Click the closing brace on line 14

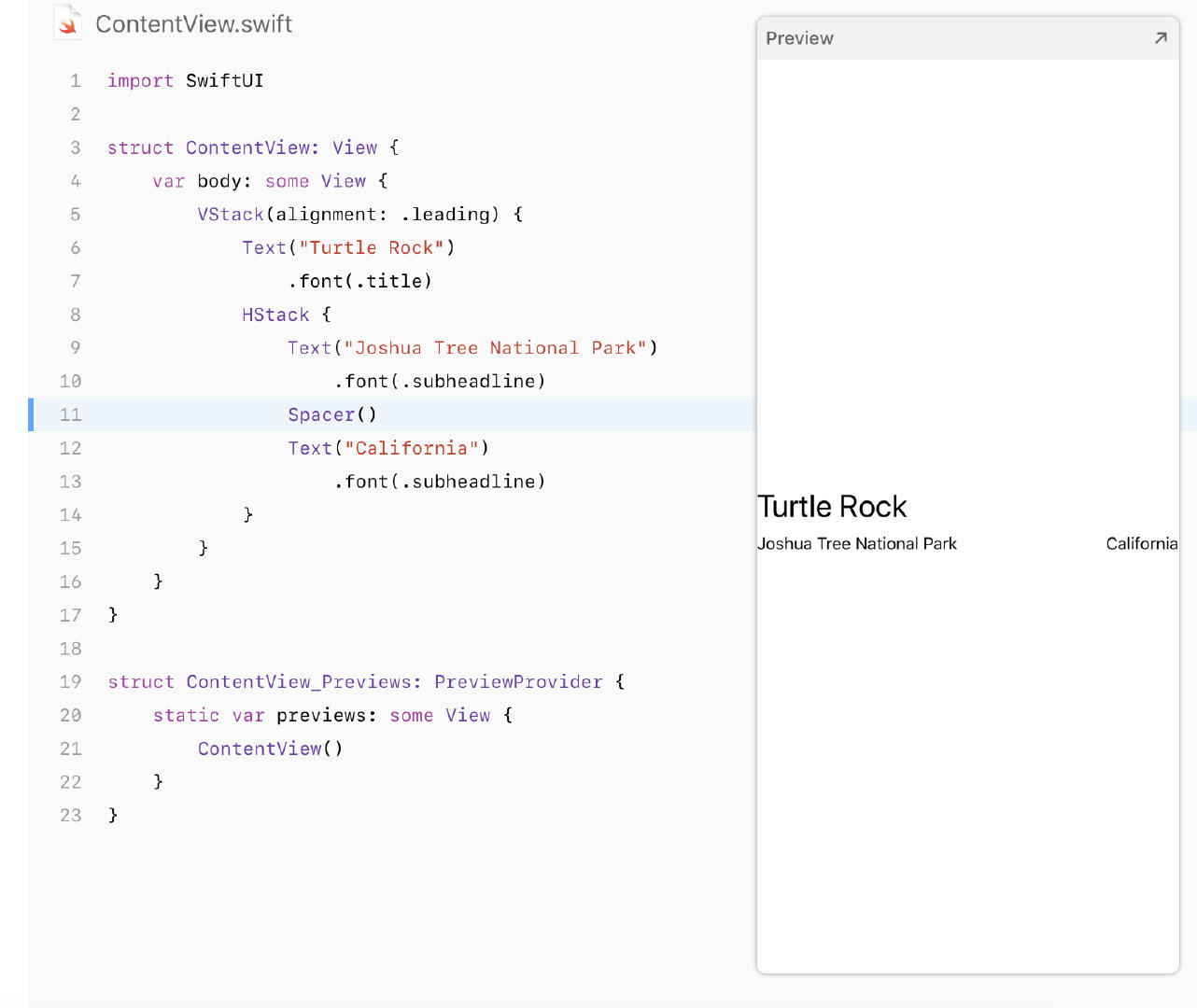click(248, 514)
